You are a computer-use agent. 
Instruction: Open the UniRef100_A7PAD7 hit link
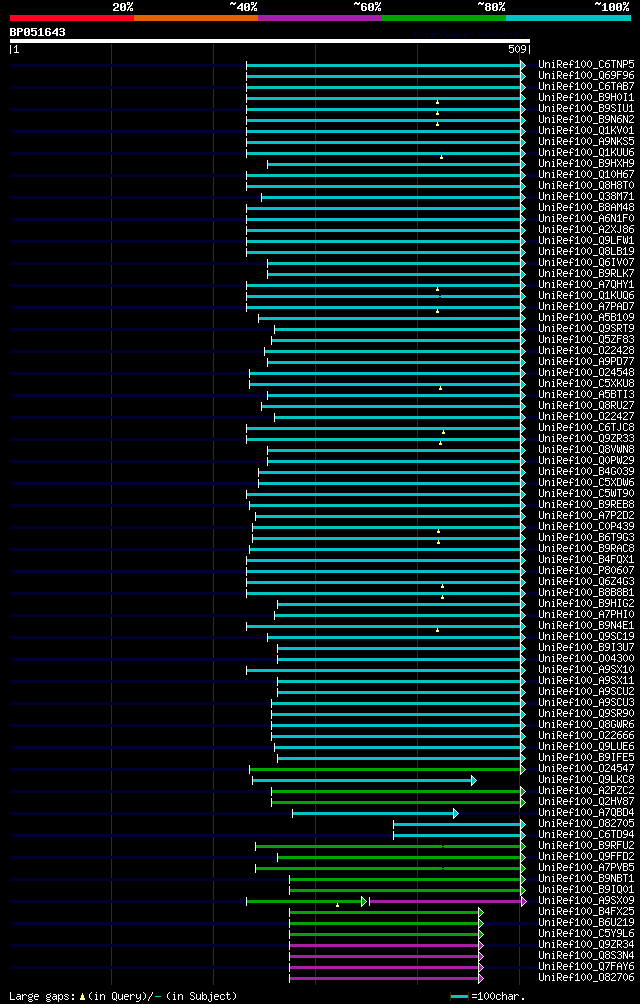tap(586, 307)
